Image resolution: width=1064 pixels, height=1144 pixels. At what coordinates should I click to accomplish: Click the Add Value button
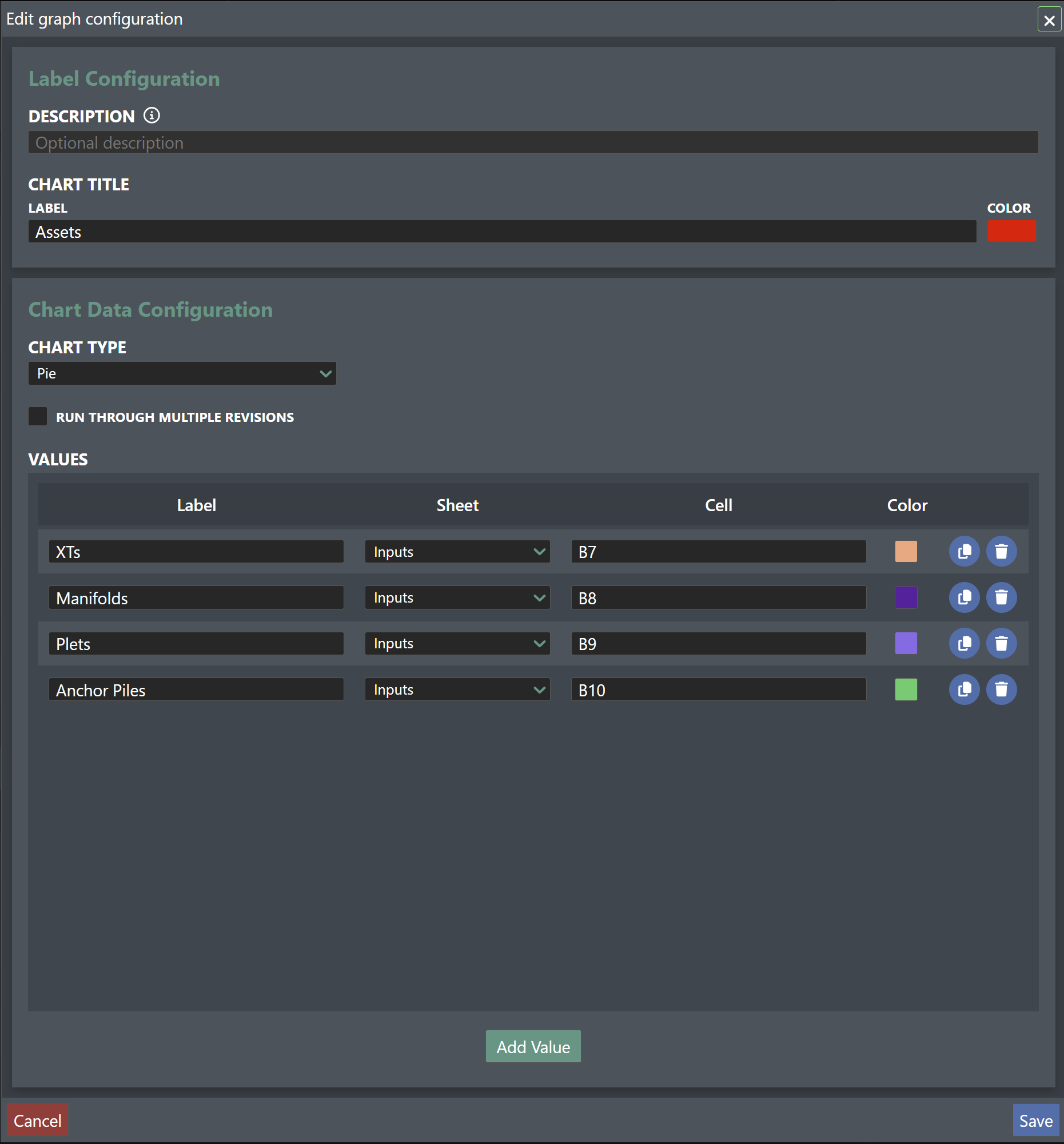pos(533,1046)
